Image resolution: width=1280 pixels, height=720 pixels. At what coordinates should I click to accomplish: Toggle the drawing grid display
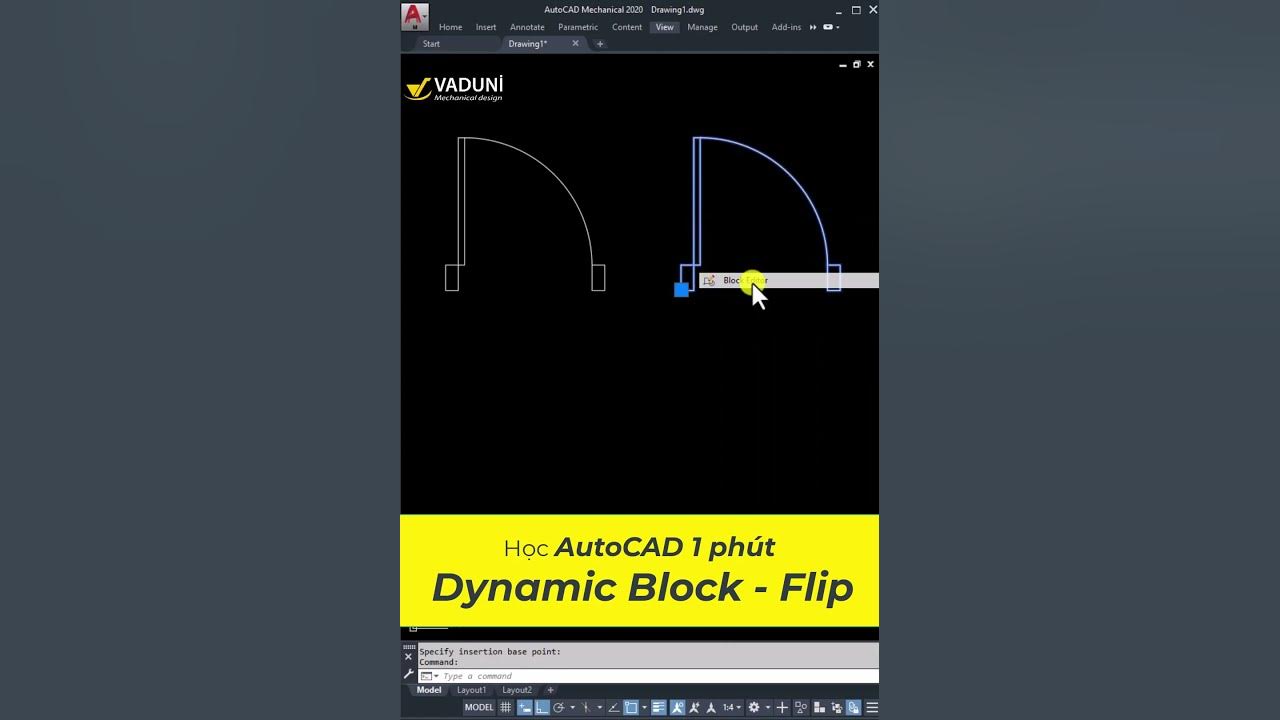point(505,707)
